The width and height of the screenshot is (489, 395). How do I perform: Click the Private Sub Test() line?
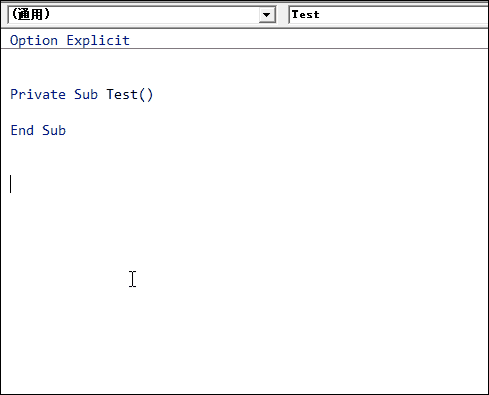tap(82, 95)
